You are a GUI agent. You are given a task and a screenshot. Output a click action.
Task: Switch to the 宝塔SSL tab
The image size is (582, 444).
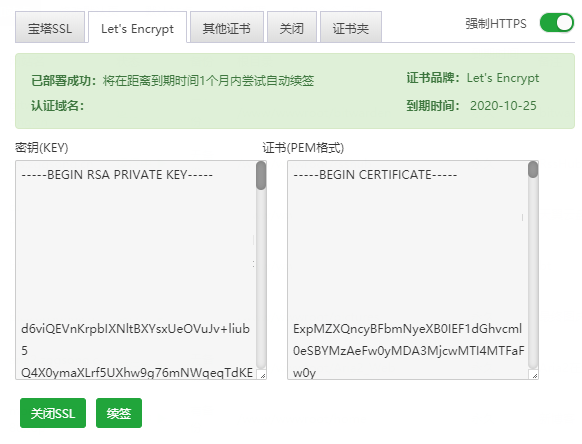click(x=50, y=27)
